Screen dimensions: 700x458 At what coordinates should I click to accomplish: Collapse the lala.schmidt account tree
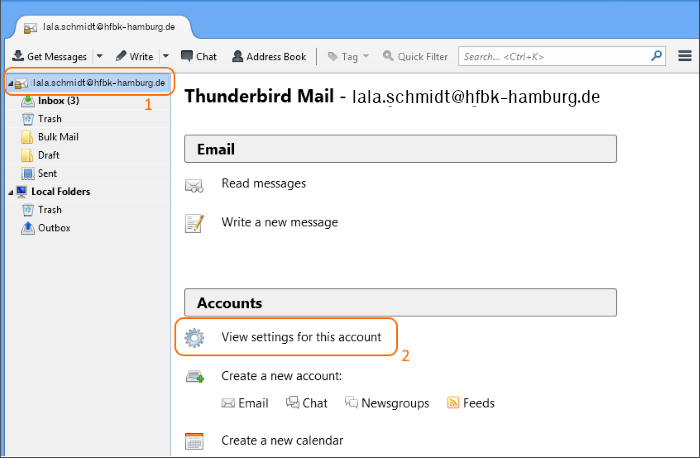pos(10,83)
